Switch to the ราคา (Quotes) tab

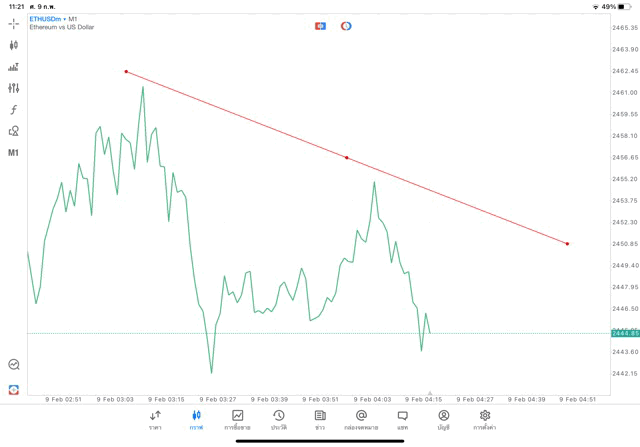155,420
